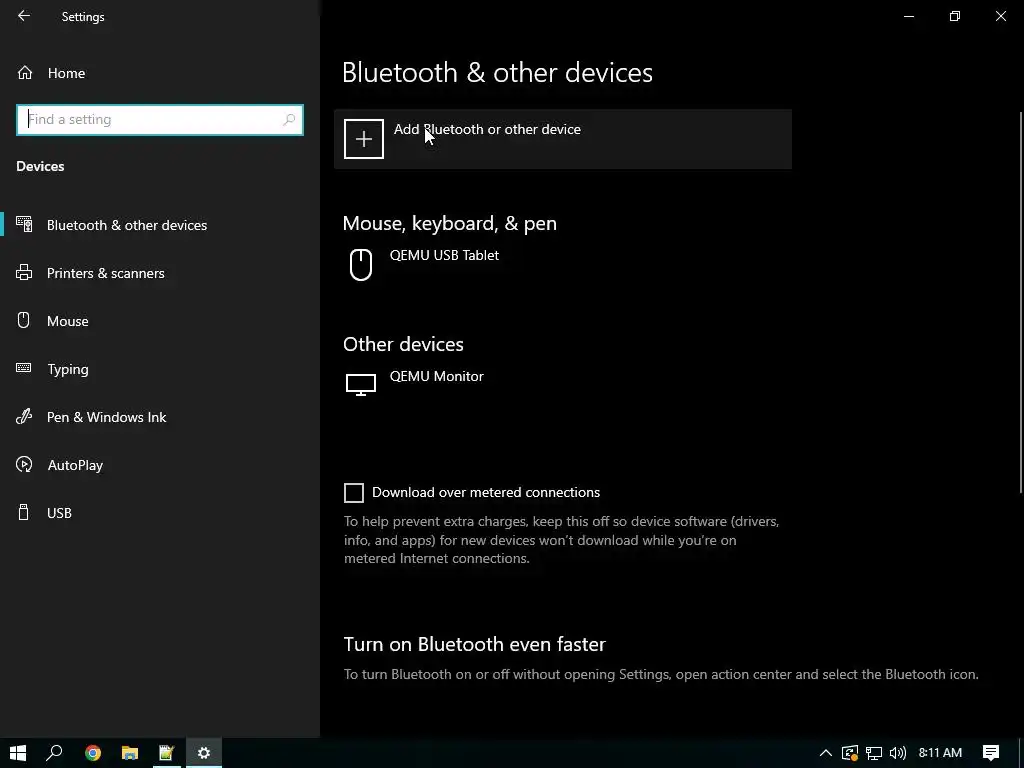The image size is (1024, 768).
Task: Click the taskbar search magnifier
Action: pyautogui.click(x=55, y=753)
